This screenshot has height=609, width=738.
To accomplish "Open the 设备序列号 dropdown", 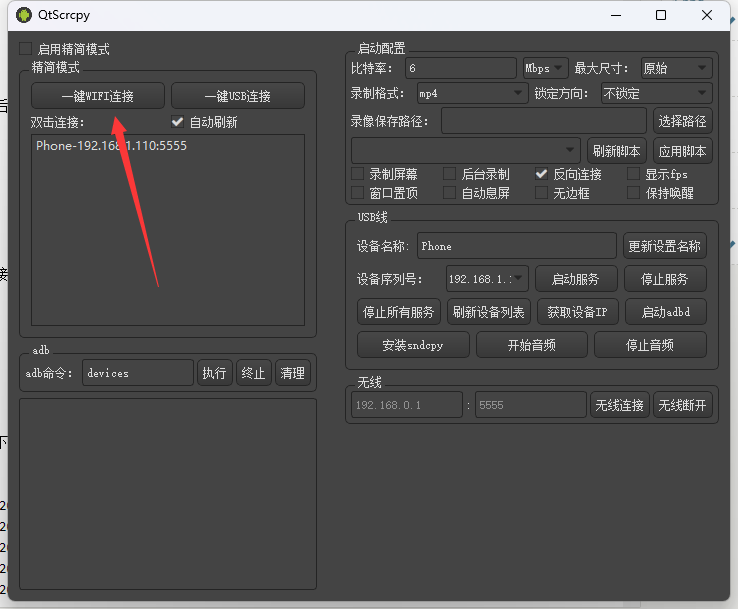I will pos(487,279).
